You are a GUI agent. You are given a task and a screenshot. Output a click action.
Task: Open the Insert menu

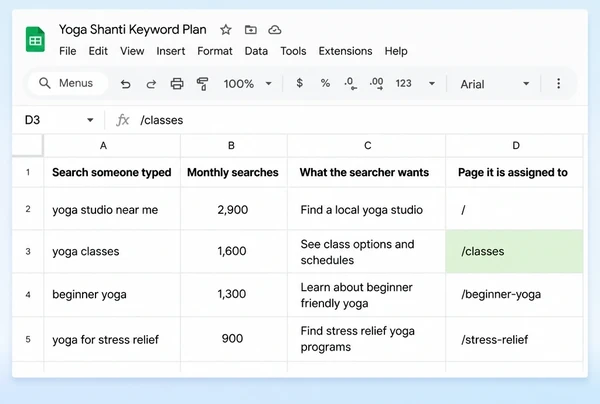click(x=171, y=51)
